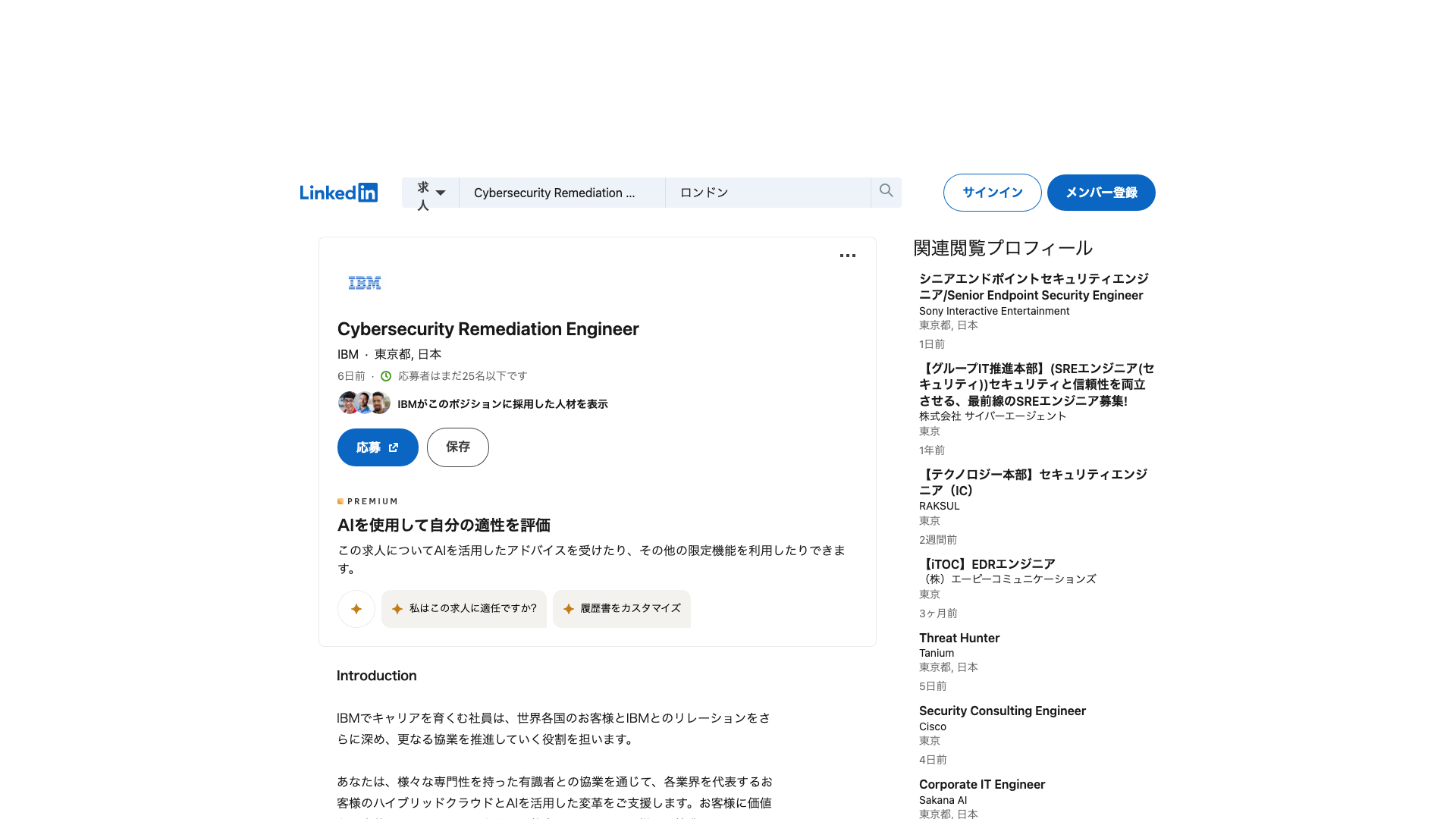Open Senior Endpoint Security Engineer listing
Screen dimensions: 1456x819
pyautogui.click(x=1034, y=287)
